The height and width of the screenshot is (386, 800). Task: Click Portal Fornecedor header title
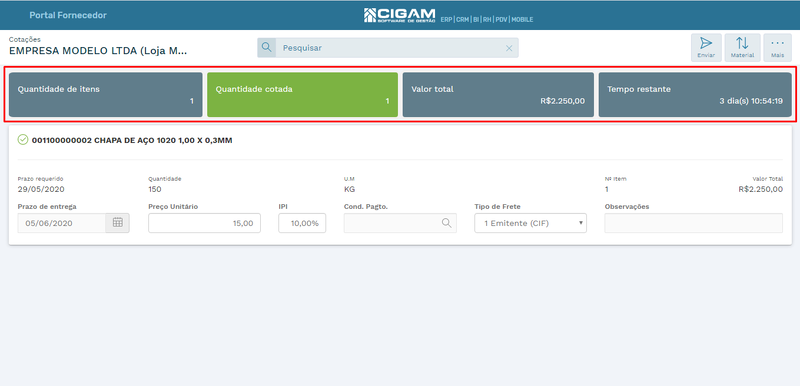(68, 15)
